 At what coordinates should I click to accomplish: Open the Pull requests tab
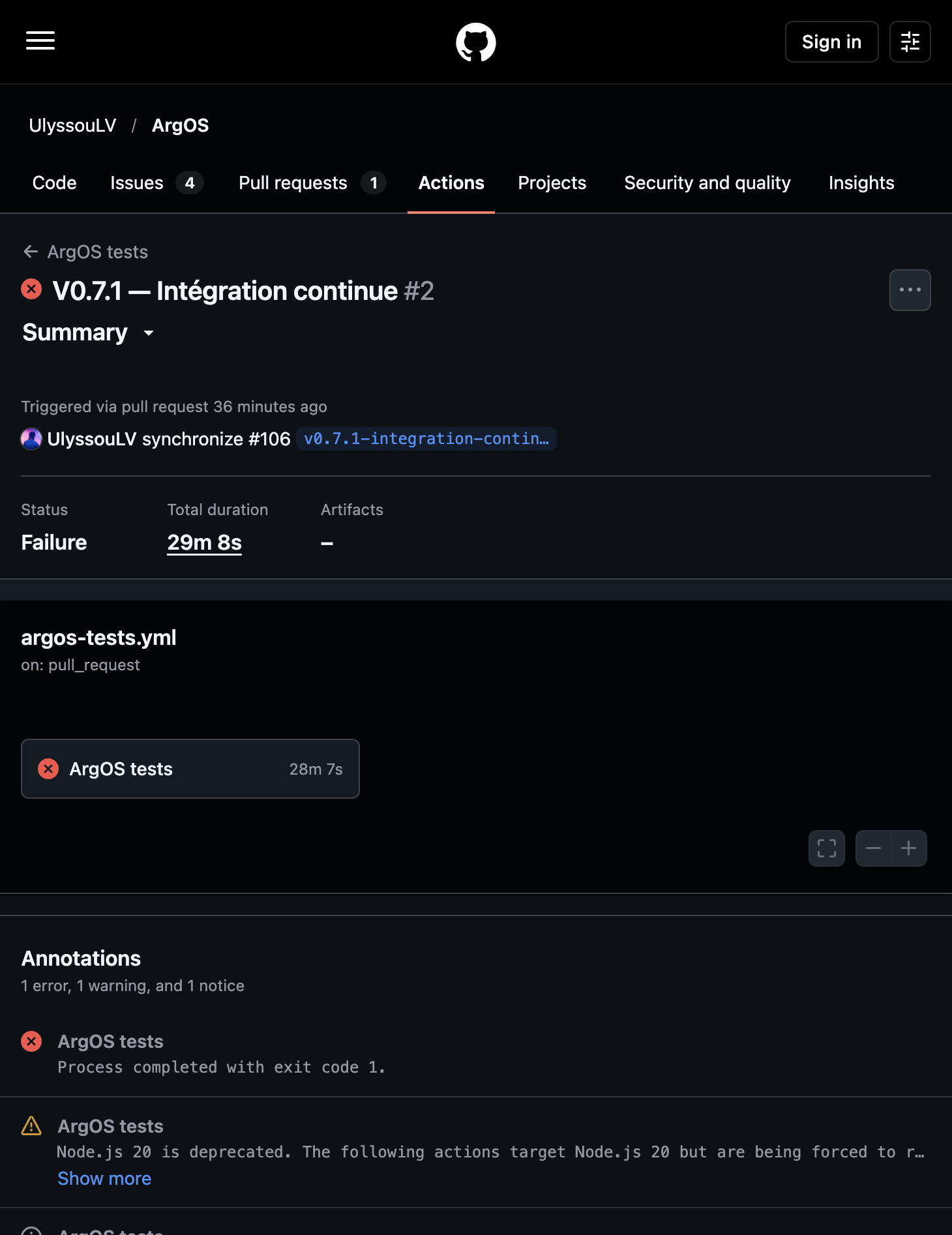coord(312,183)
